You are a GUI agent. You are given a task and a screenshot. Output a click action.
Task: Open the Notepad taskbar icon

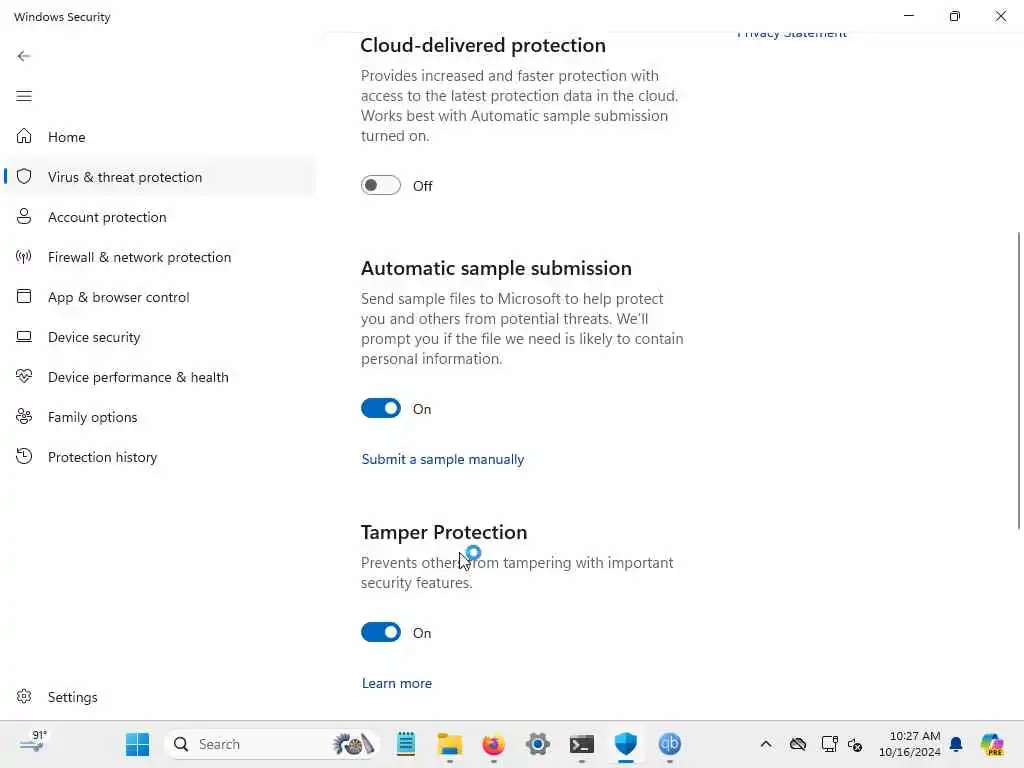tap(406, 744)
